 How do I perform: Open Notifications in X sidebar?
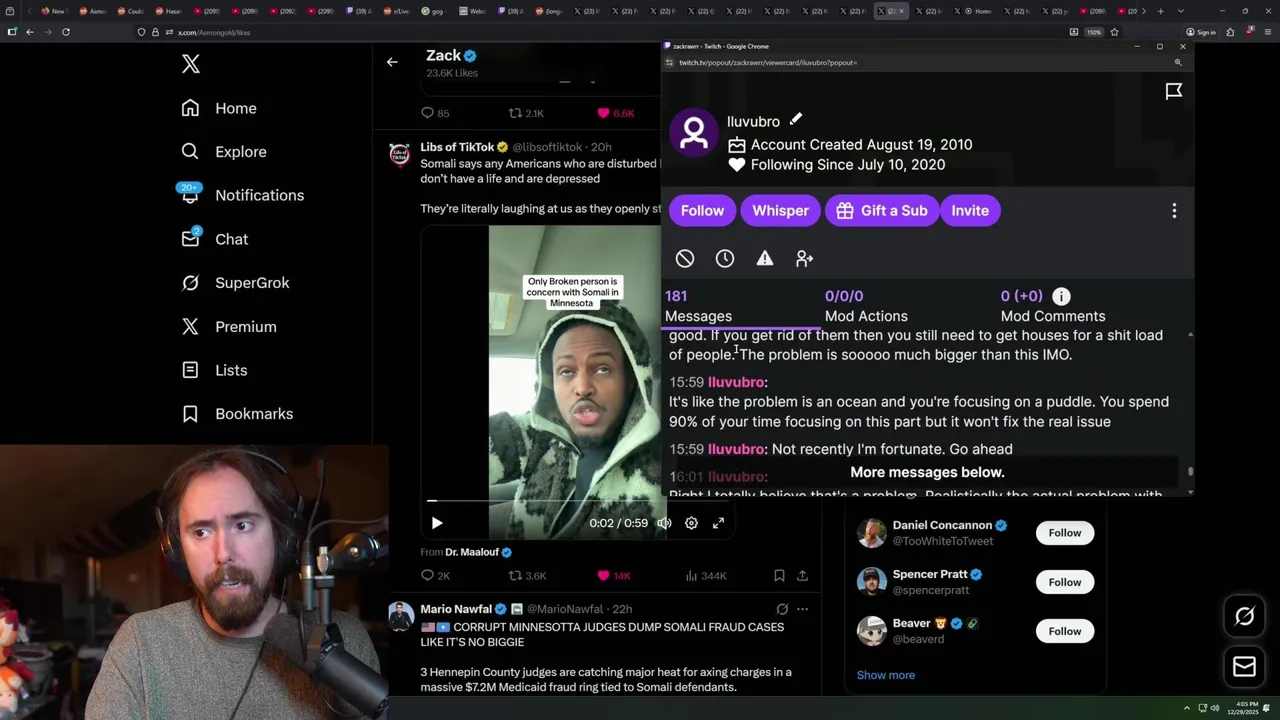[242, 195]
